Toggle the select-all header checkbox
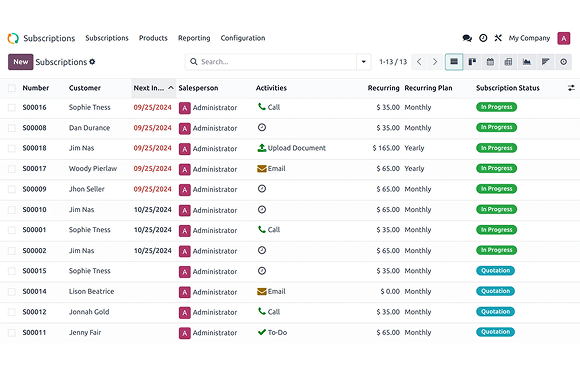 (x=12, y=88)
